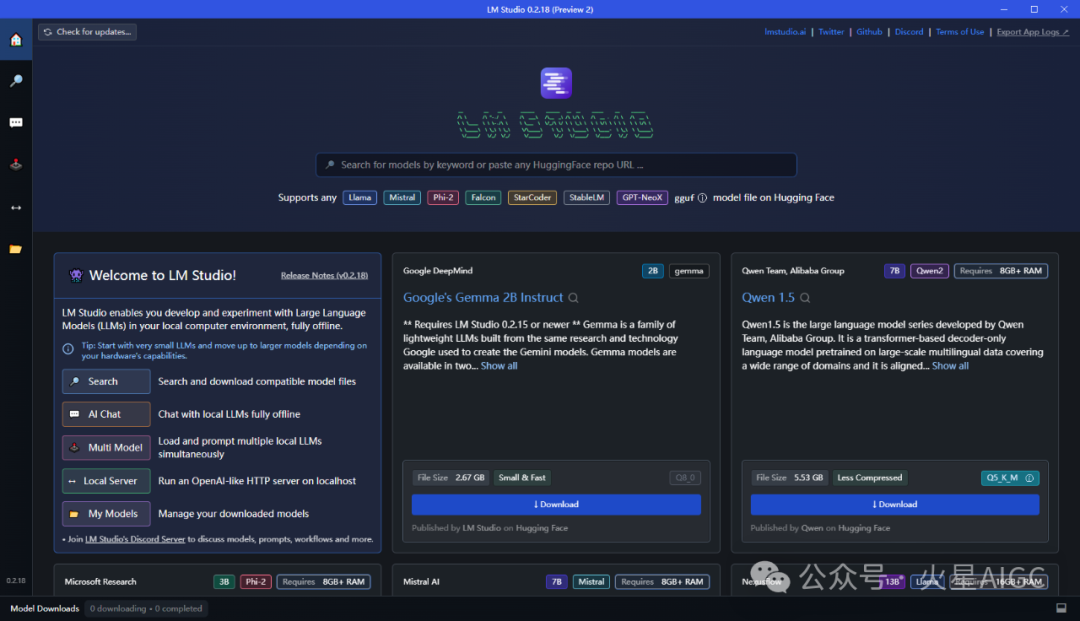Image resolution: width=1080 pixels, height=621 pixels.
Task: Click the 'Less Compressed' label on Qwen card
Action: [870, 478]
